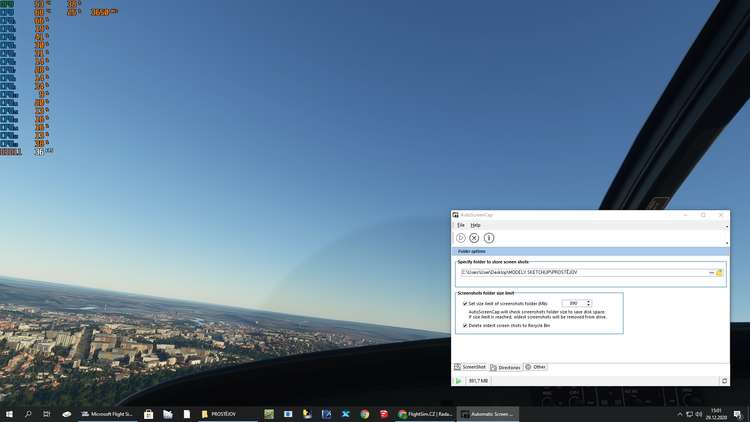Click the refresh icon in bottom-right status bar
Image resolution: width=750 pixels, height=422 pixels.
point(724,381)
